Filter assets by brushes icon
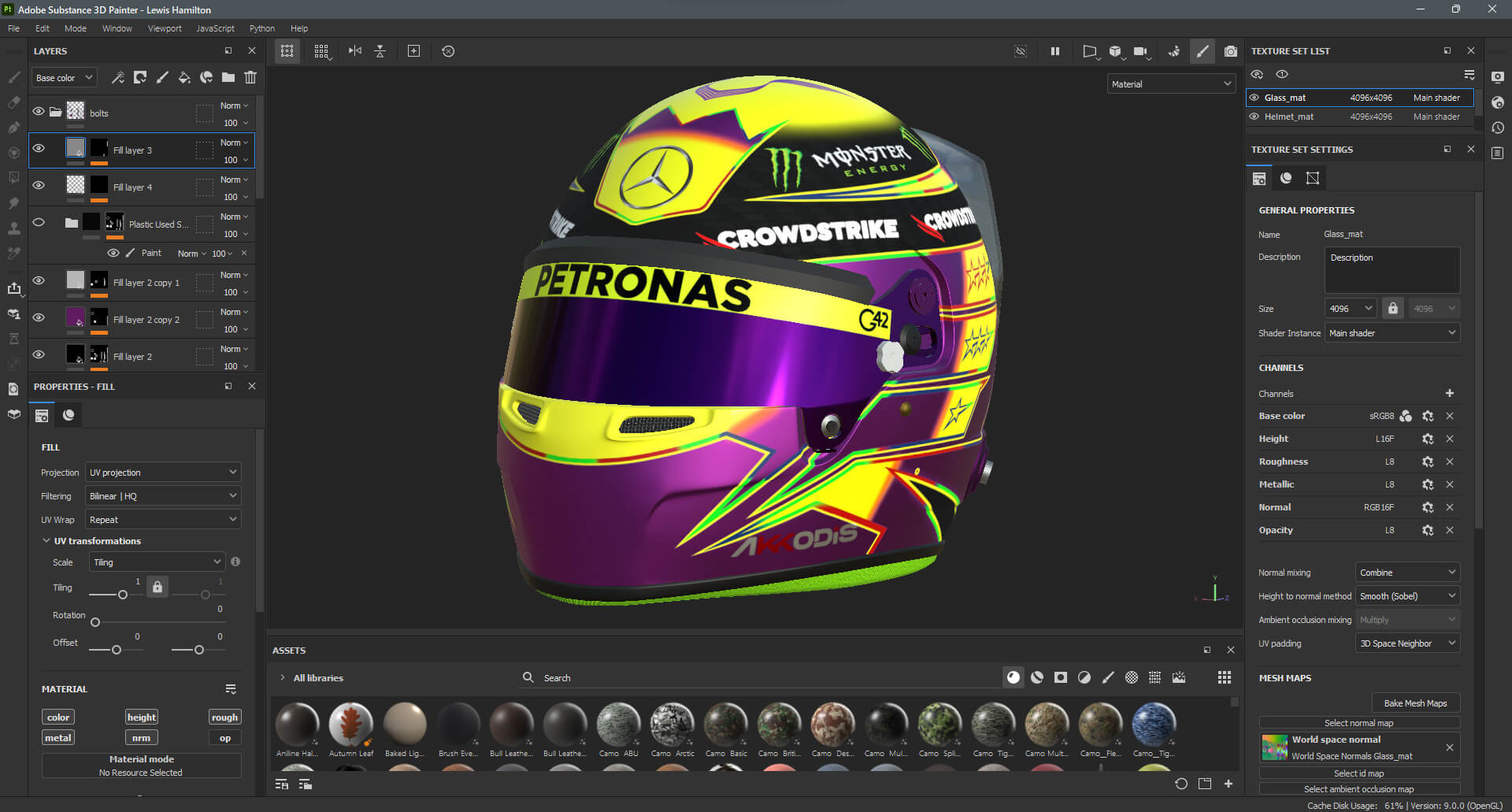Screen dimensions: 1512x812 click(x=1108, y=677)
